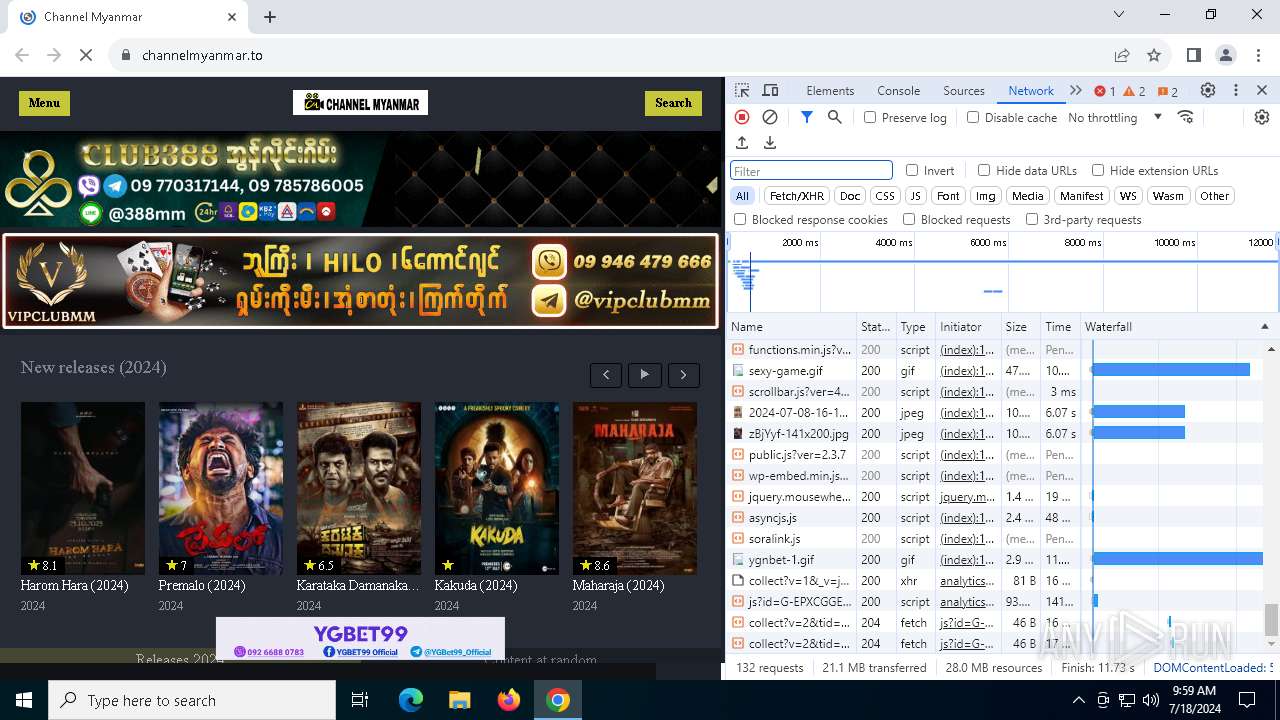Filter requests by CSS type

pyautogui.click(x=884, y=196)
